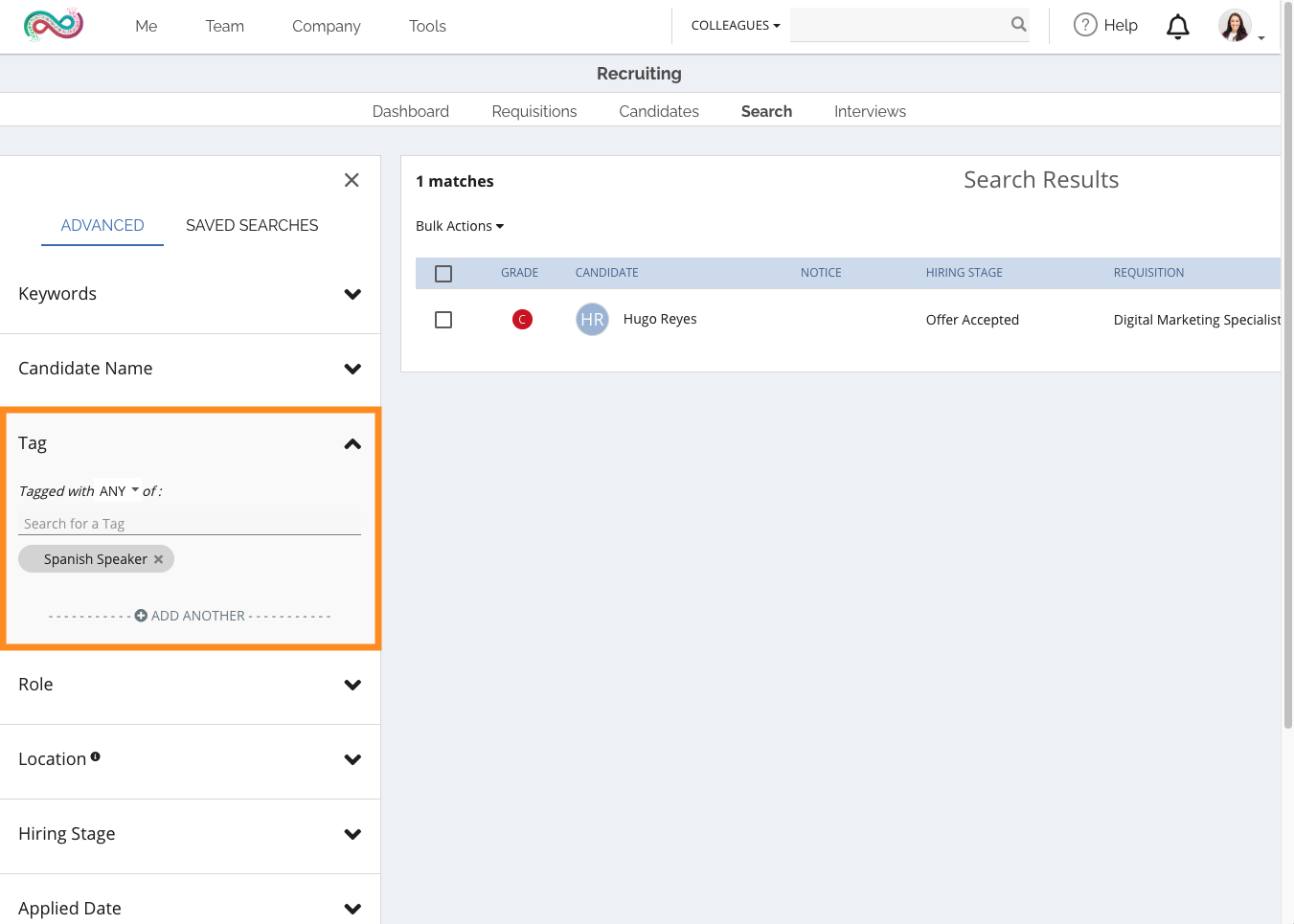Remove the Spanish Speaker tag
The image size is (1294, 924).
(x=159, y=559)
